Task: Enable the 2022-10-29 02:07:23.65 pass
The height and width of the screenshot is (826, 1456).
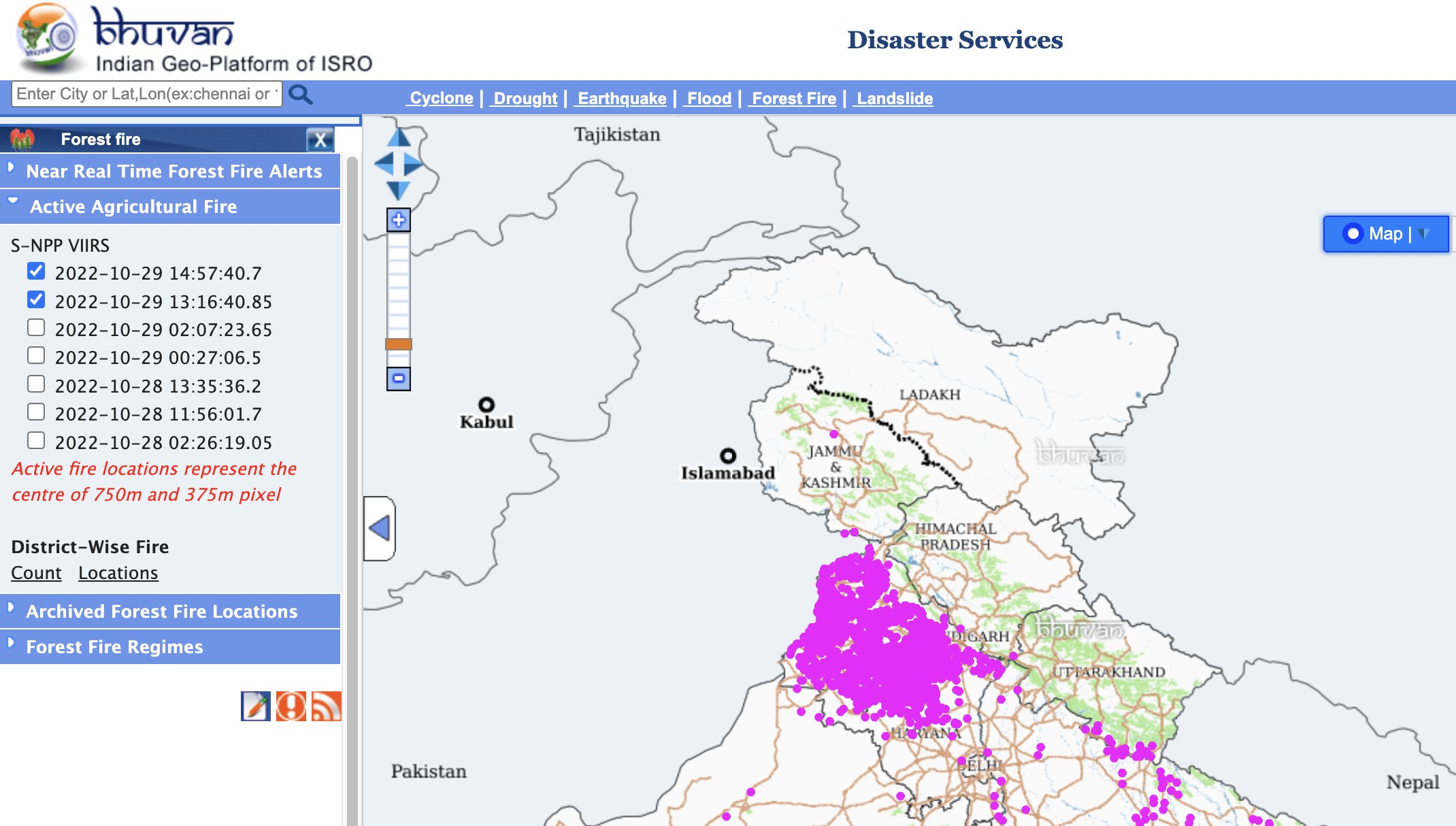Action: 36,328
